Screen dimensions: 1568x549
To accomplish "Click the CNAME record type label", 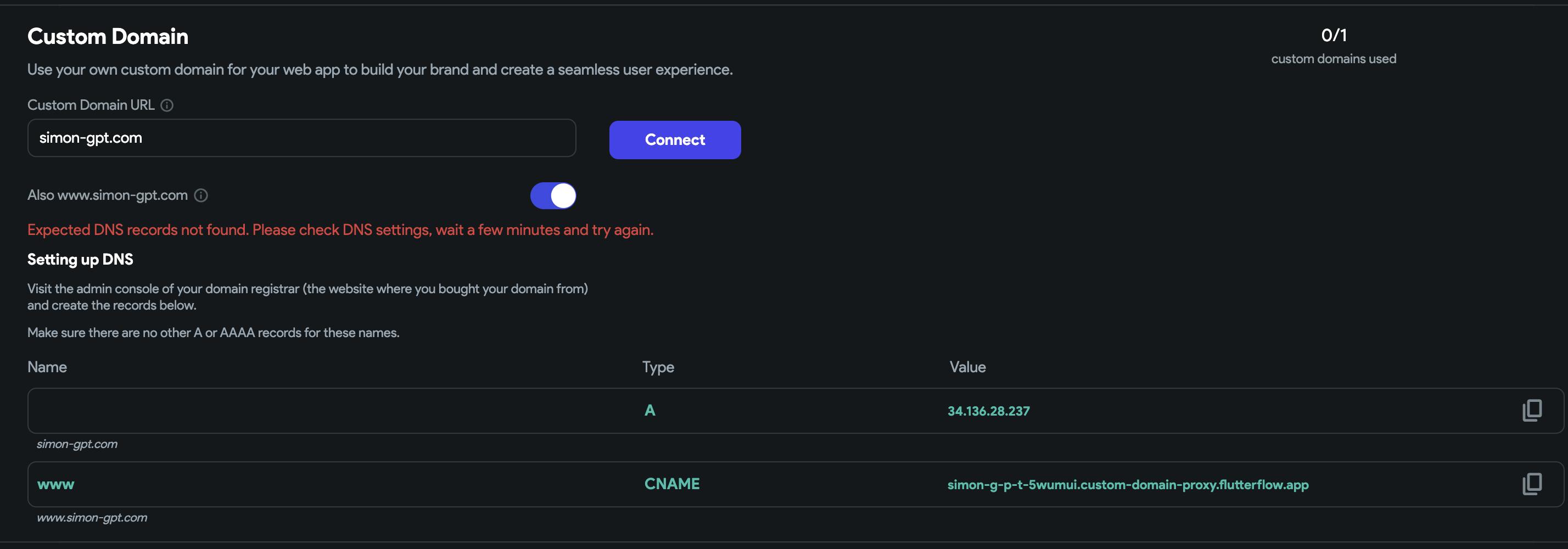I will pos(671,484).
